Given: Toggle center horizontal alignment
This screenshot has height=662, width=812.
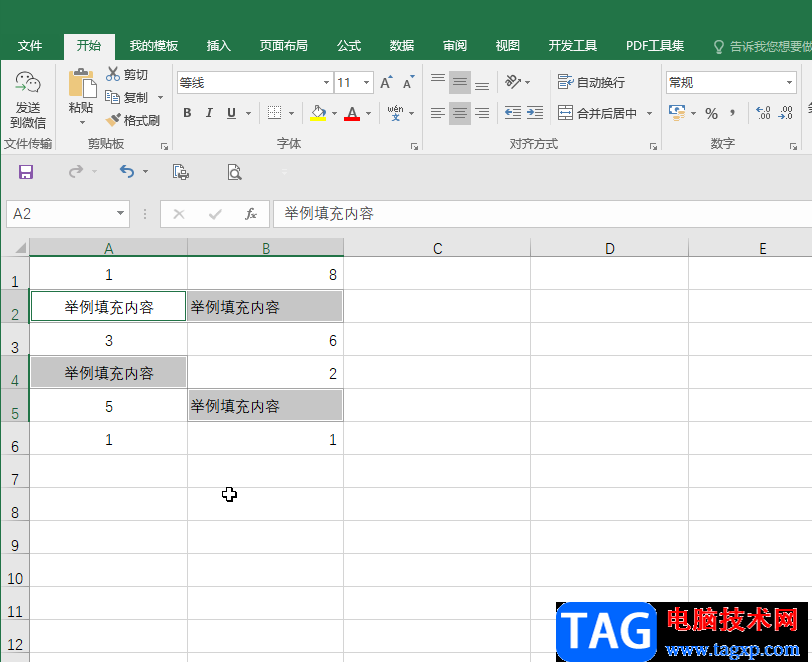Looking at the screenshot, I should point(460,112).
